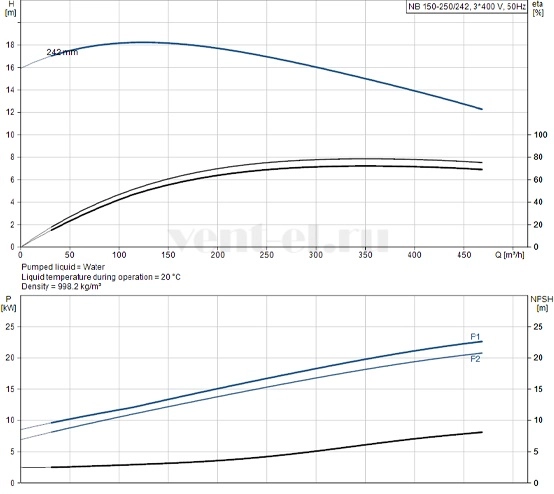Click the 20 tick on NPSH axis
Viewport: 554px width, 494px height.
[x=538, y=358]
